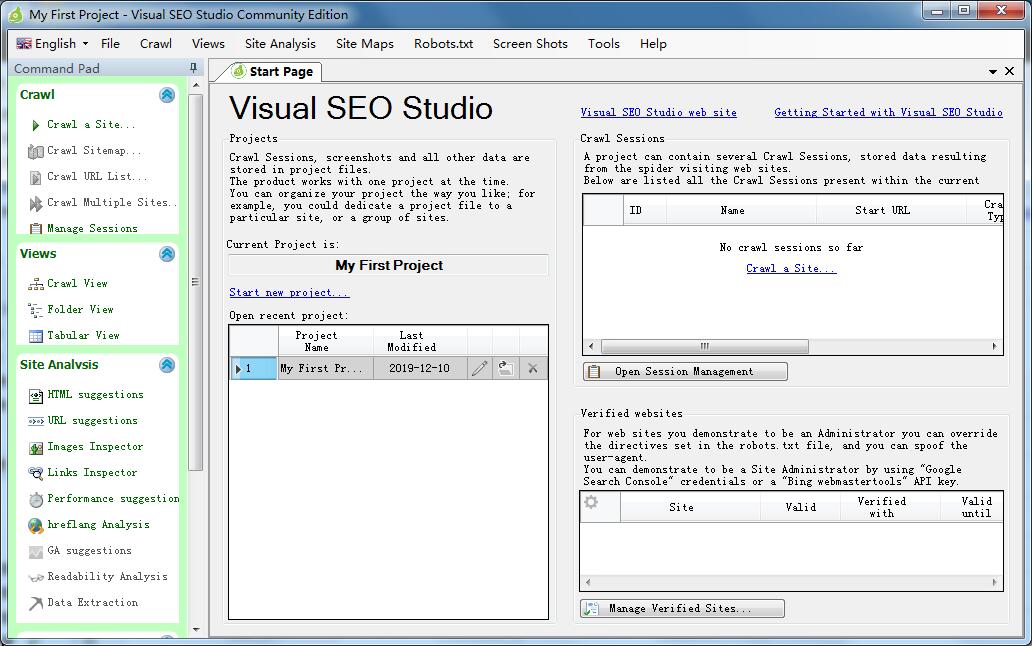Open Tabular View
Screen dimensions: 1032x646
tap(83, 336)
